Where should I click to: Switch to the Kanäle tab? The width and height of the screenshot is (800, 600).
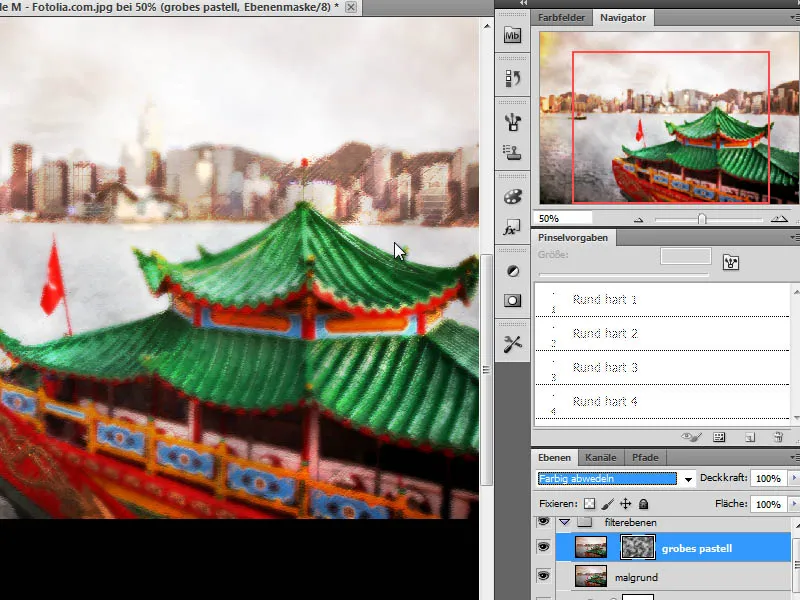click(600, 458)
